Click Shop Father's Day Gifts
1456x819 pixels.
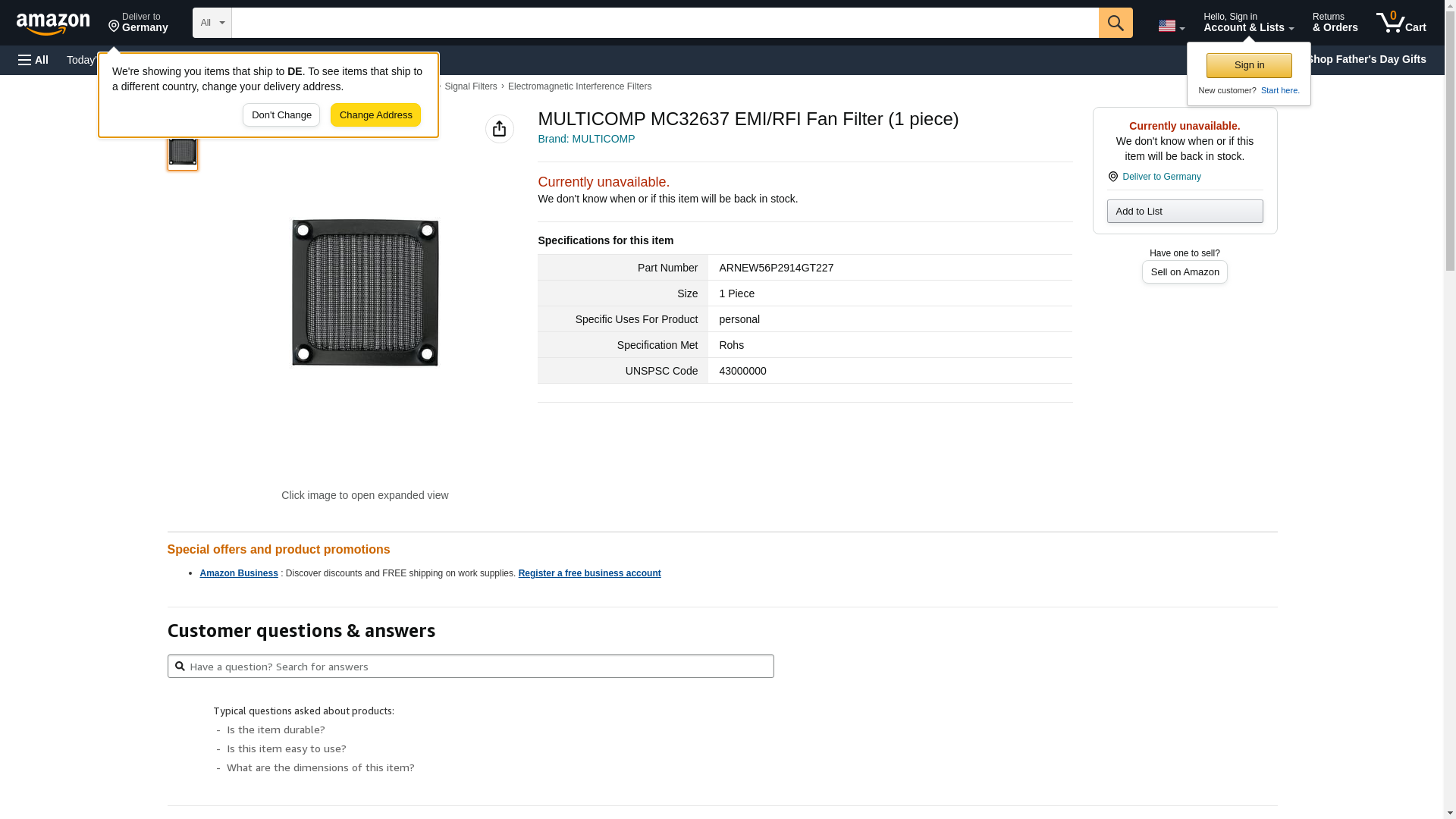pyautogui.click(x=1366, y=59)
